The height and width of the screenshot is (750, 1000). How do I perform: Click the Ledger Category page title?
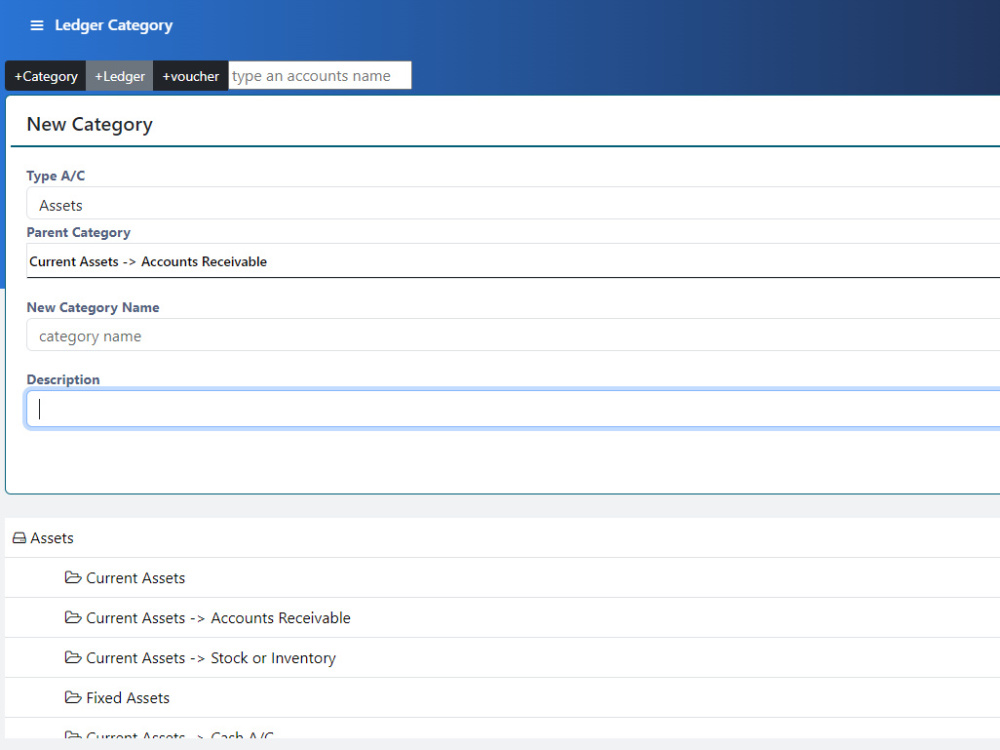pos(114,26)
